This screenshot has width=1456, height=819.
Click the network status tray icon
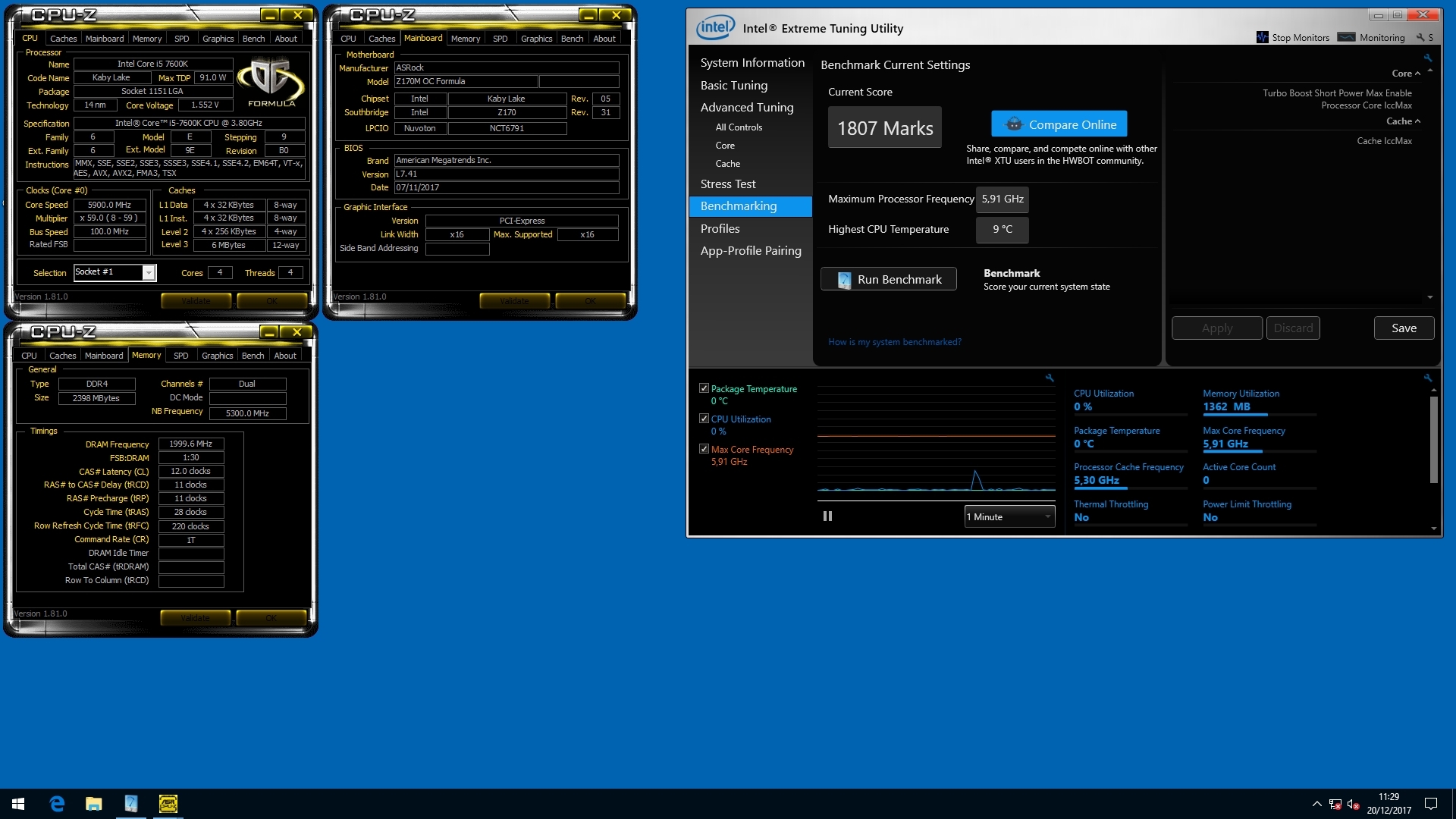click(x=1335, y=804)
